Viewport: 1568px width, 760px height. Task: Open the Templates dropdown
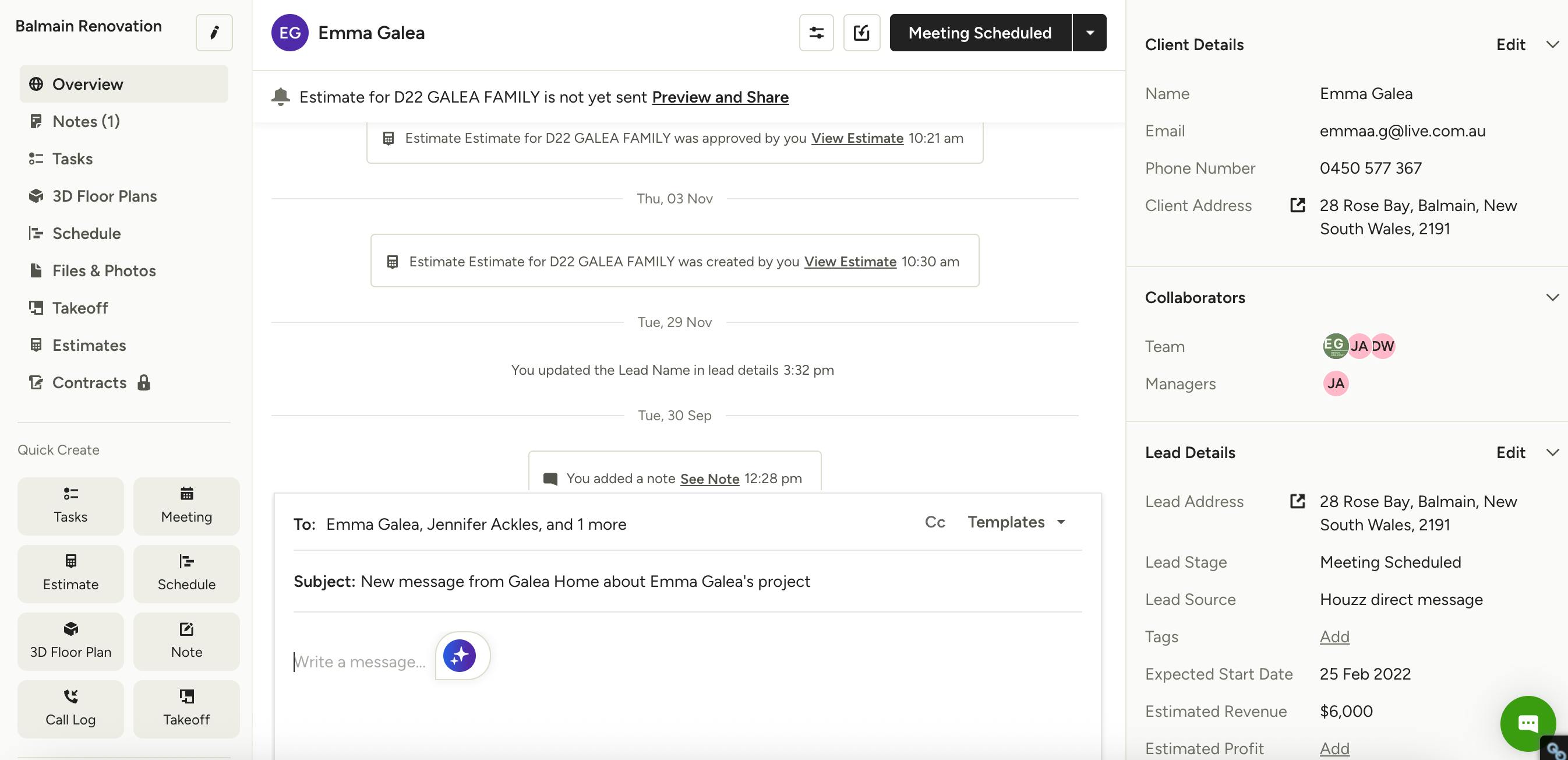[x=1016, y=522]
